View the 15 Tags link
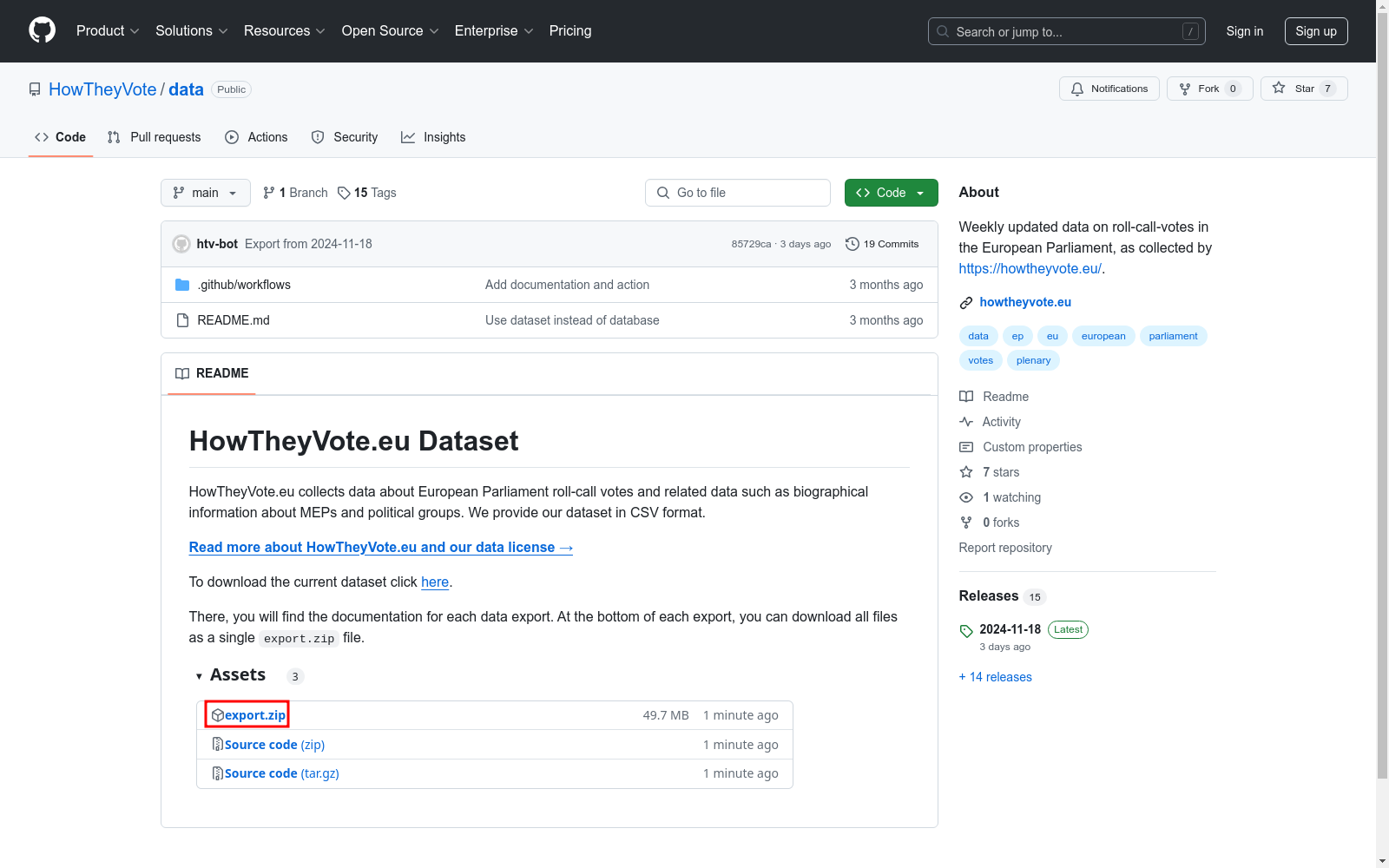Viewport: 1389px width, 868px height. (367, 193)
